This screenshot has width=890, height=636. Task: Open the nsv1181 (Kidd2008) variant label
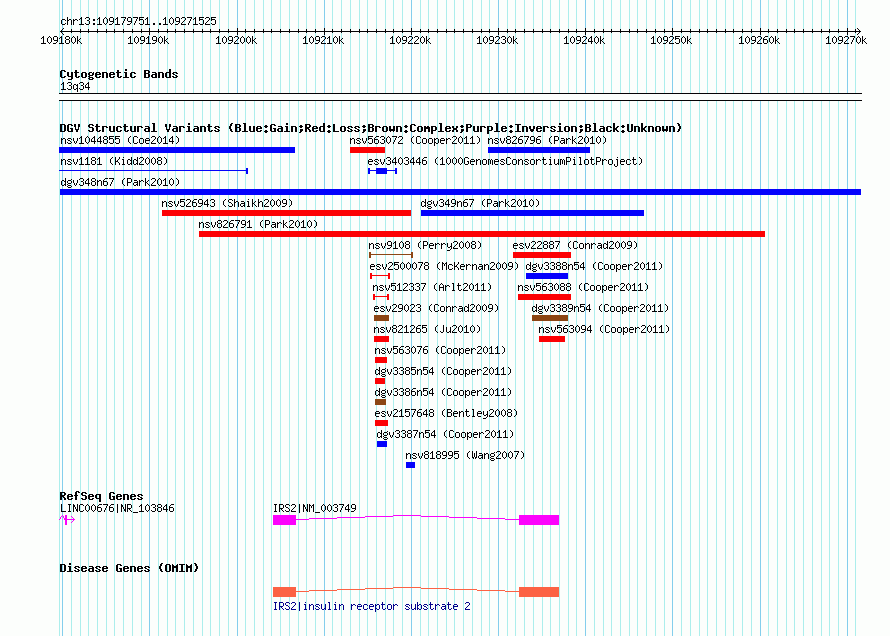114,161
